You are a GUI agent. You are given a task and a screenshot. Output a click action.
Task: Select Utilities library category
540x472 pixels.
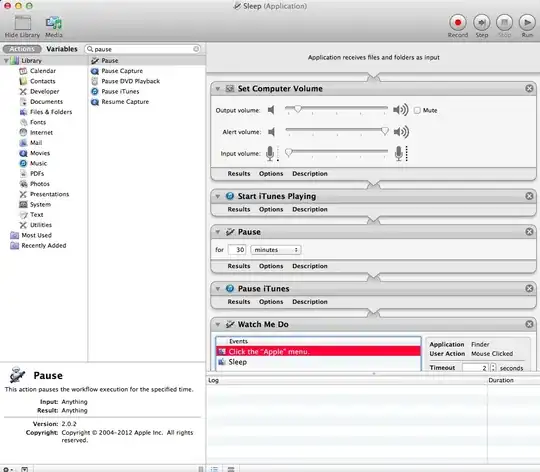pos(41,225)
